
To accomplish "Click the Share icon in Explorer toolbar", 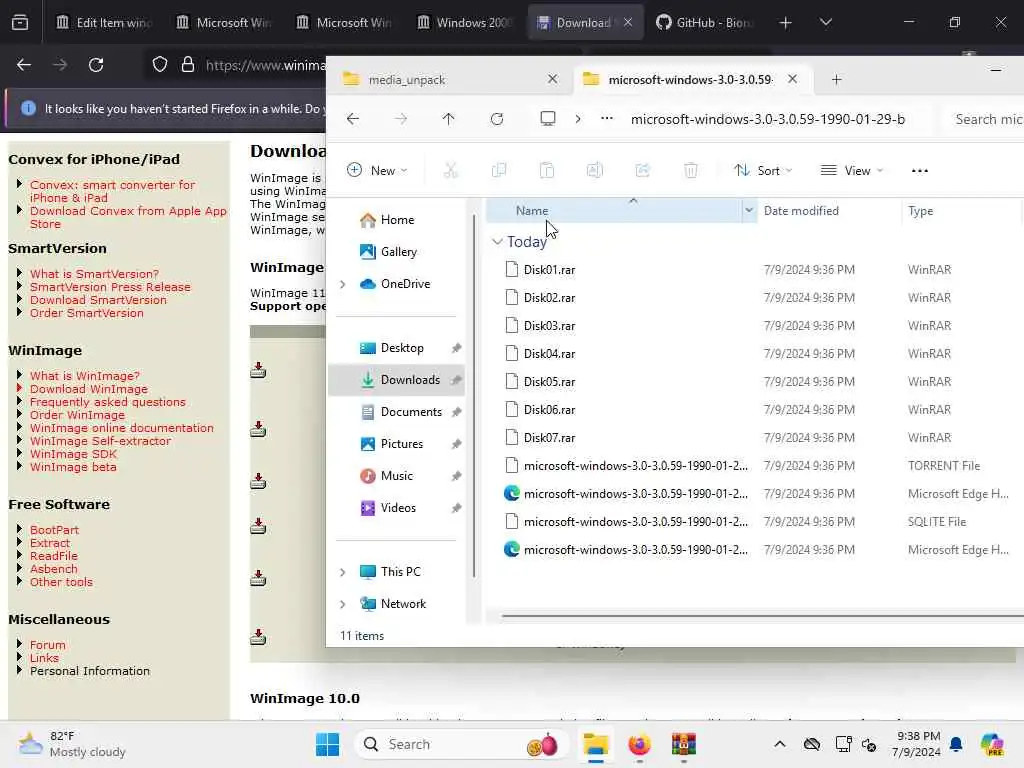I will pos(643,170).
